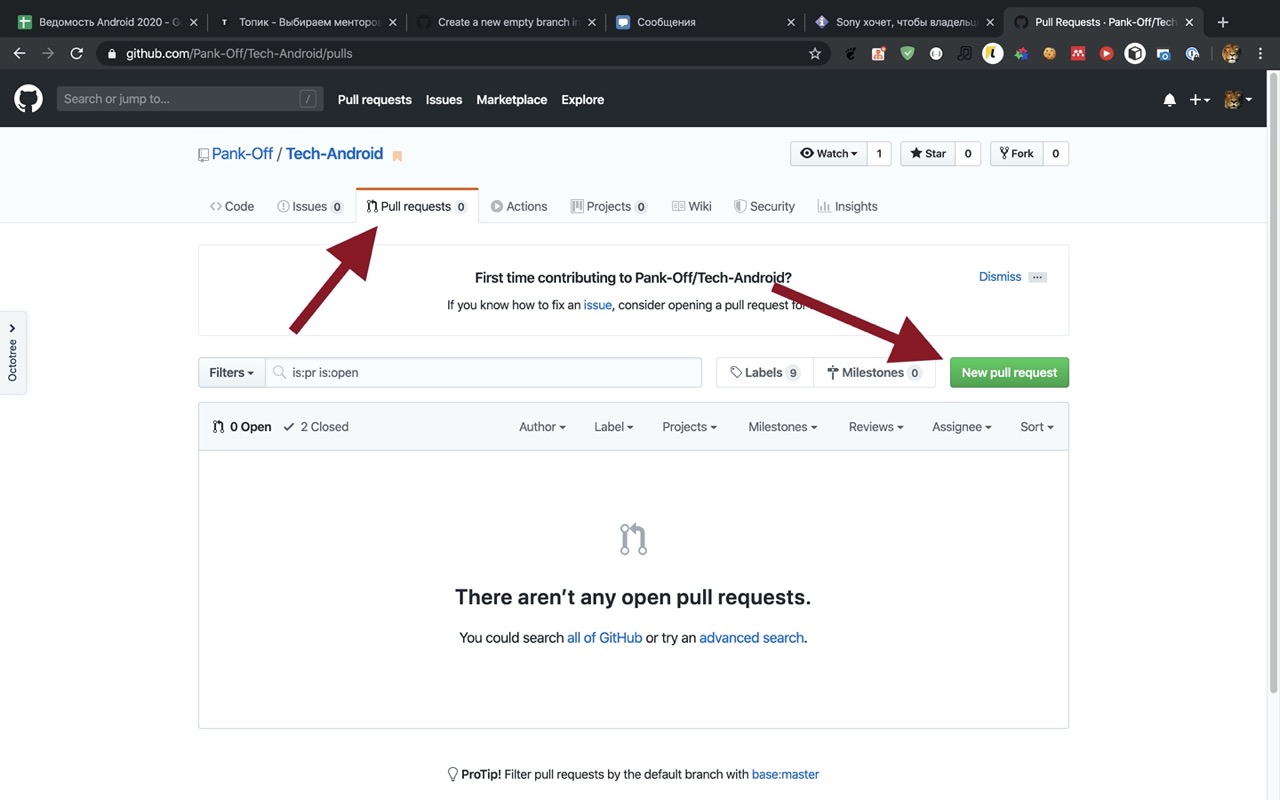Expand the Reviews filter dropdown
Viewport: 1280px width, 800px height.
click(876, 427)
